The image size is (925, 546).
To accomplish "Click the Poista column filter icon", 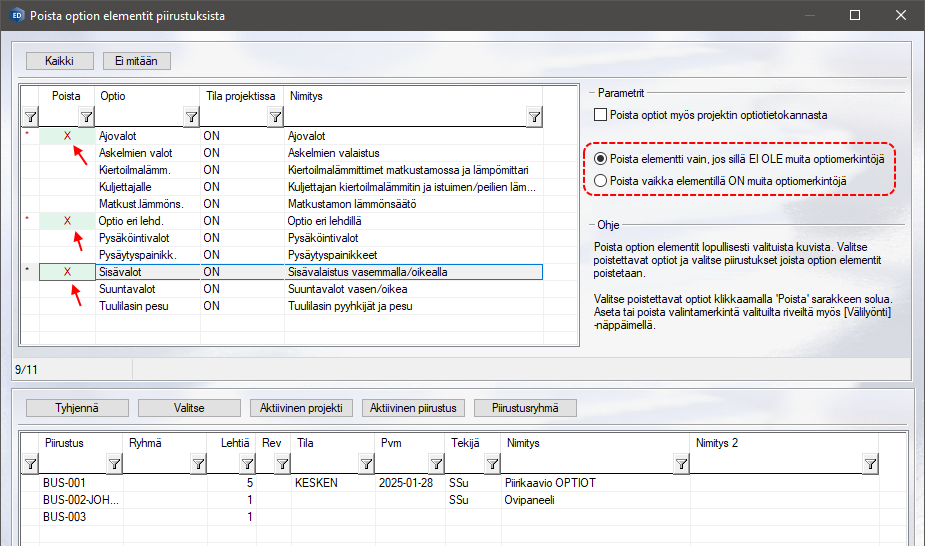I will click(86, 118).
